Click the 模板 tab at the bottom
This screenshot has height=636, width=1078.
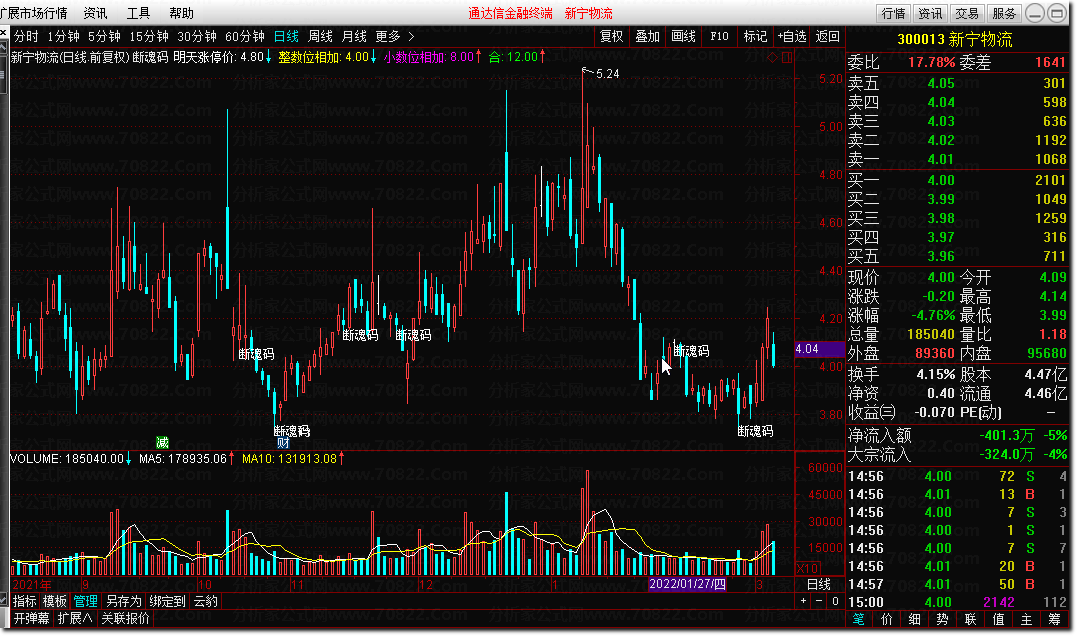(55, 601)
